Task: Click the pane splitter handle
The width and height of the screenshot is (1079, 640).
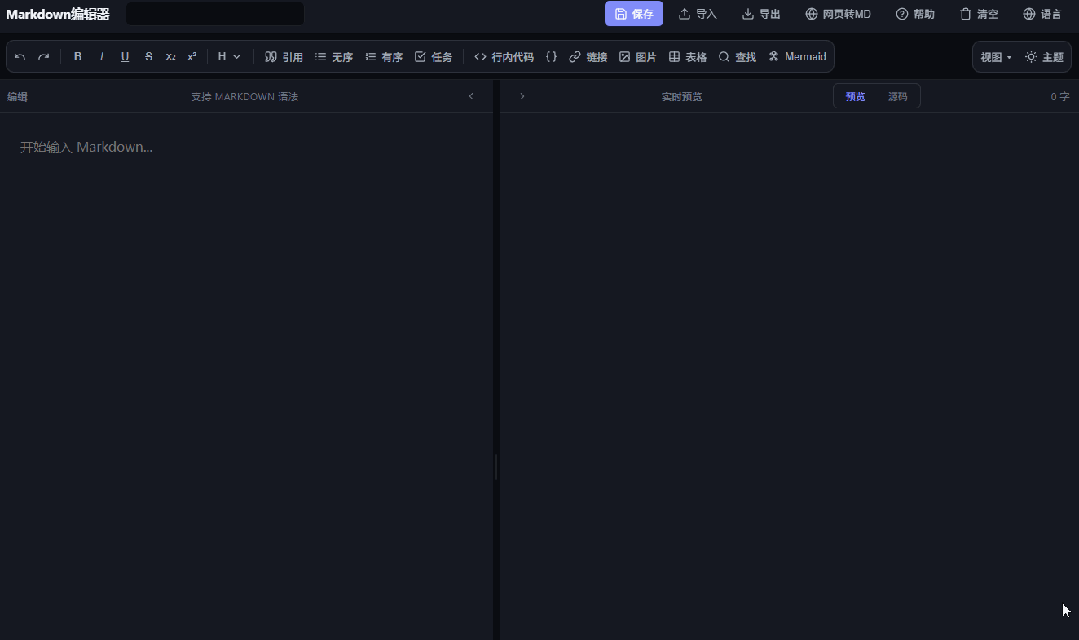Action: pyautogui.click(x=496, y=467)
